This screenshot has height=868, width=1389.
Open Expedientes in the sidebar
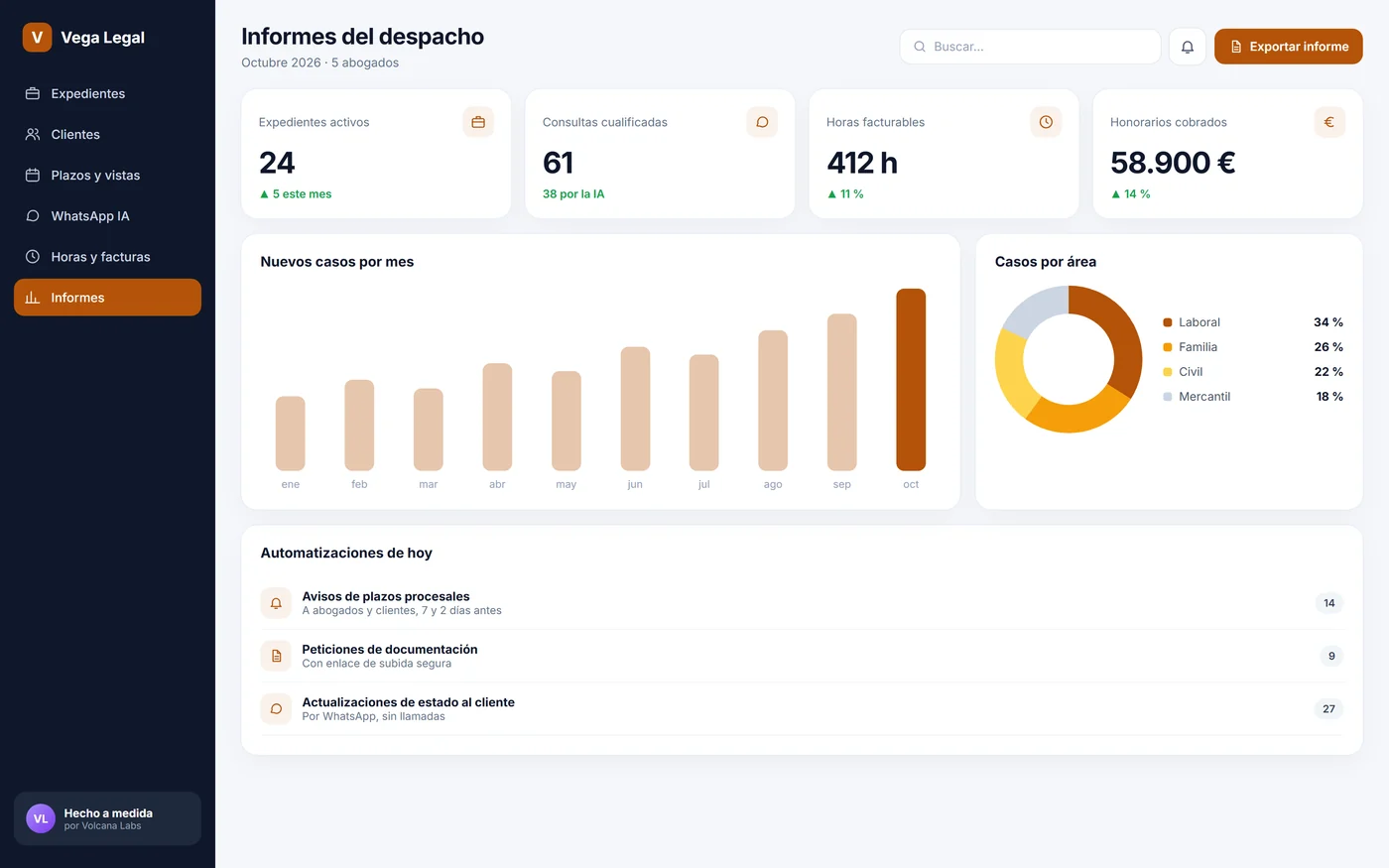click(x=107, y=93)
